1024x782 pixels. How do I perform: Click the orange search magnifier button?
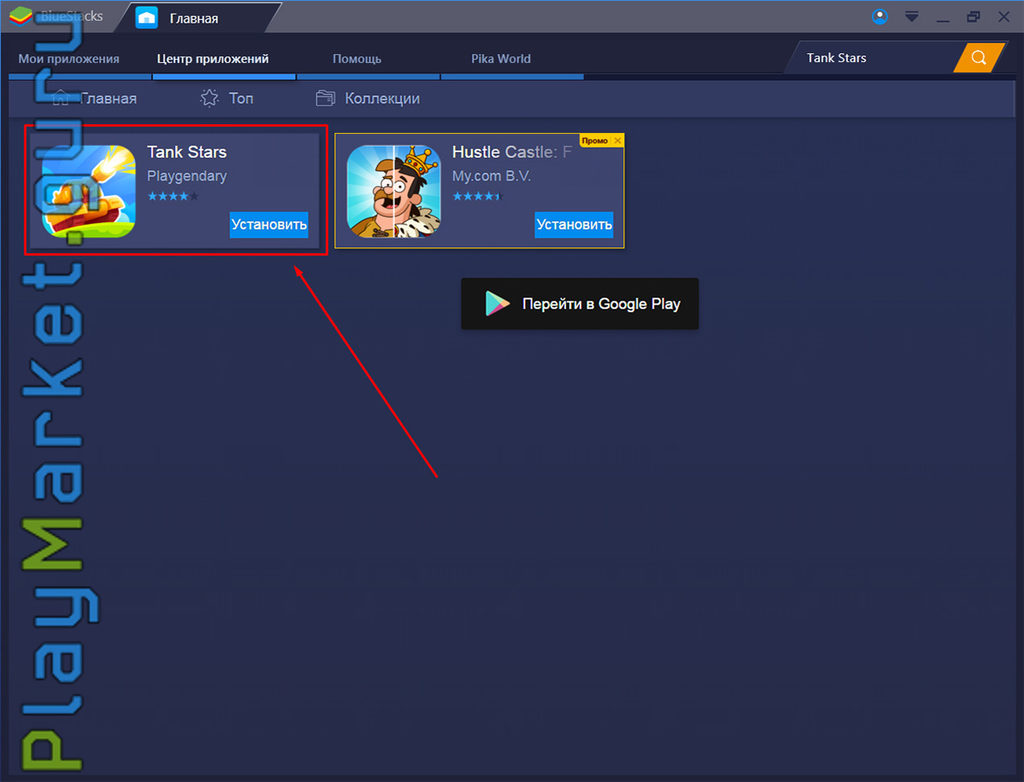(978, 57)
